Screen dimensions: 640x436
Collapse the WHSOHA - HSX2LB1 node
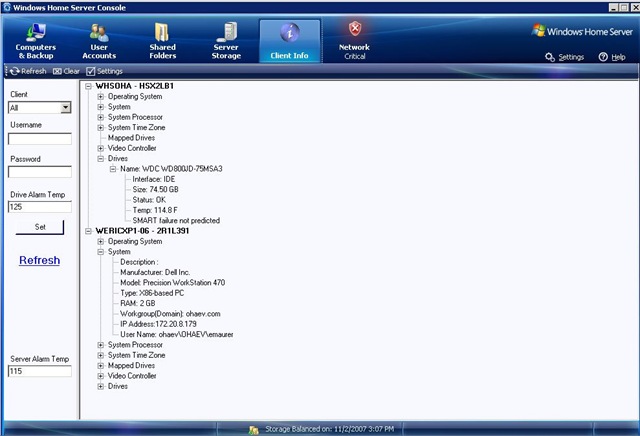tap(88, 86)
